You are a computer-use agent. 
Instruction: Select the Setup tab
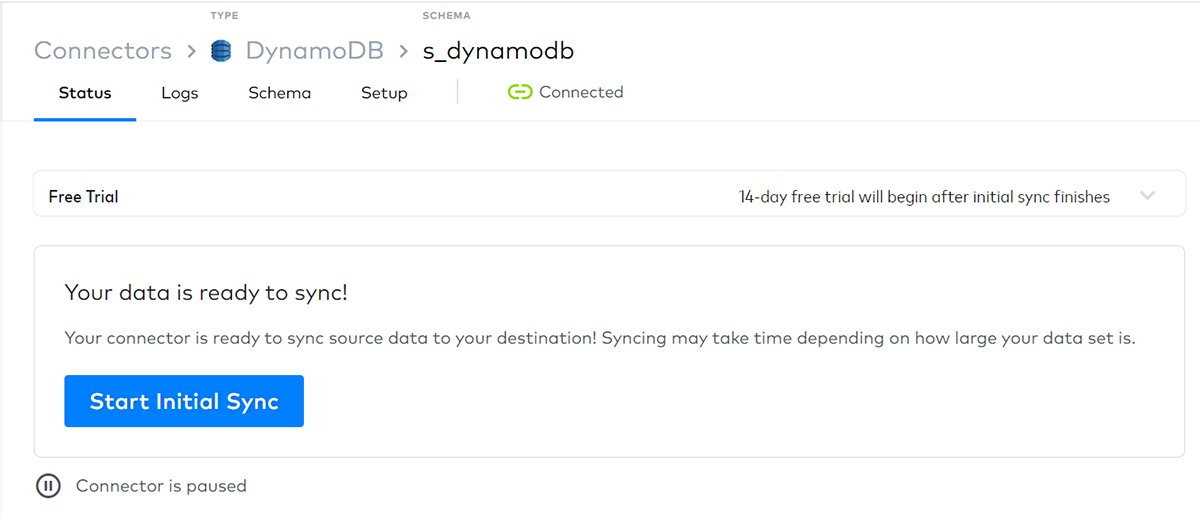coord(384,93)
